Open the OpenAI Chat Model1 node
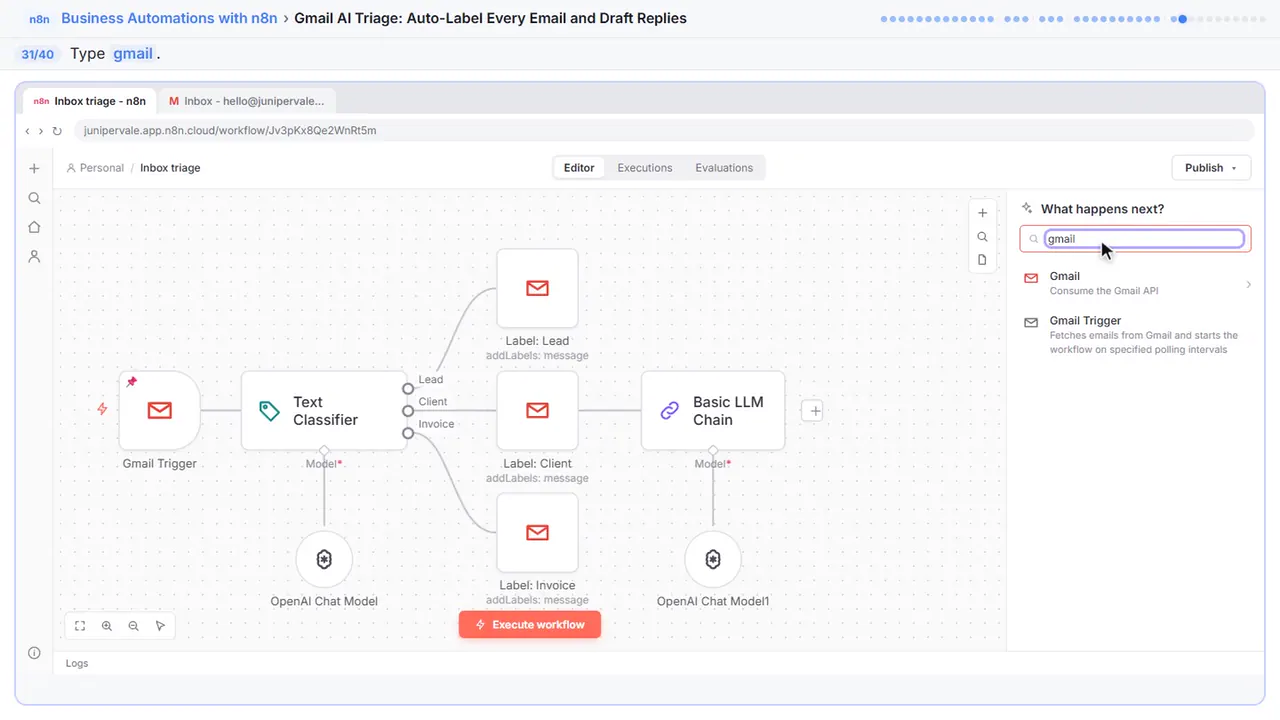Viewport: 1280px width, 720px height. [x=713, y=559]
